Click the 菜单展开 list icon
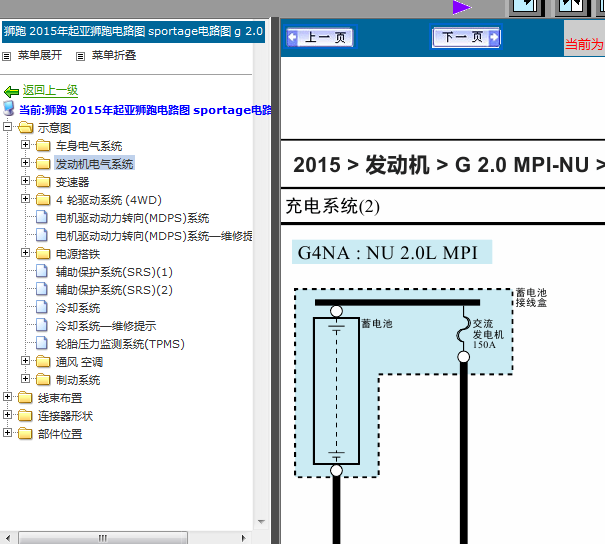The image size is (605, 544). tap(6, 57)
